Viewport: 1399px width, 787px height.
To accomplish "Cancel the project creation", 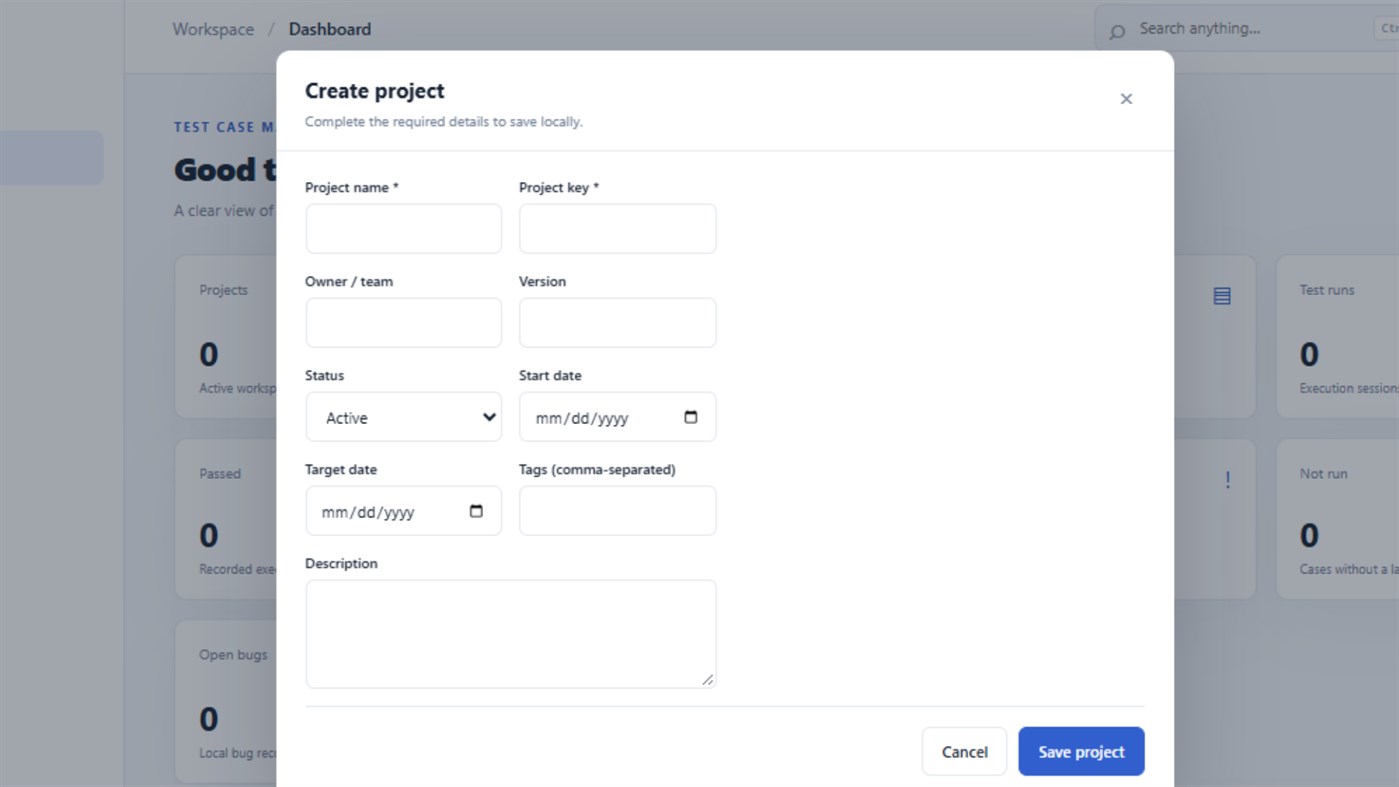I will point(964,752).
